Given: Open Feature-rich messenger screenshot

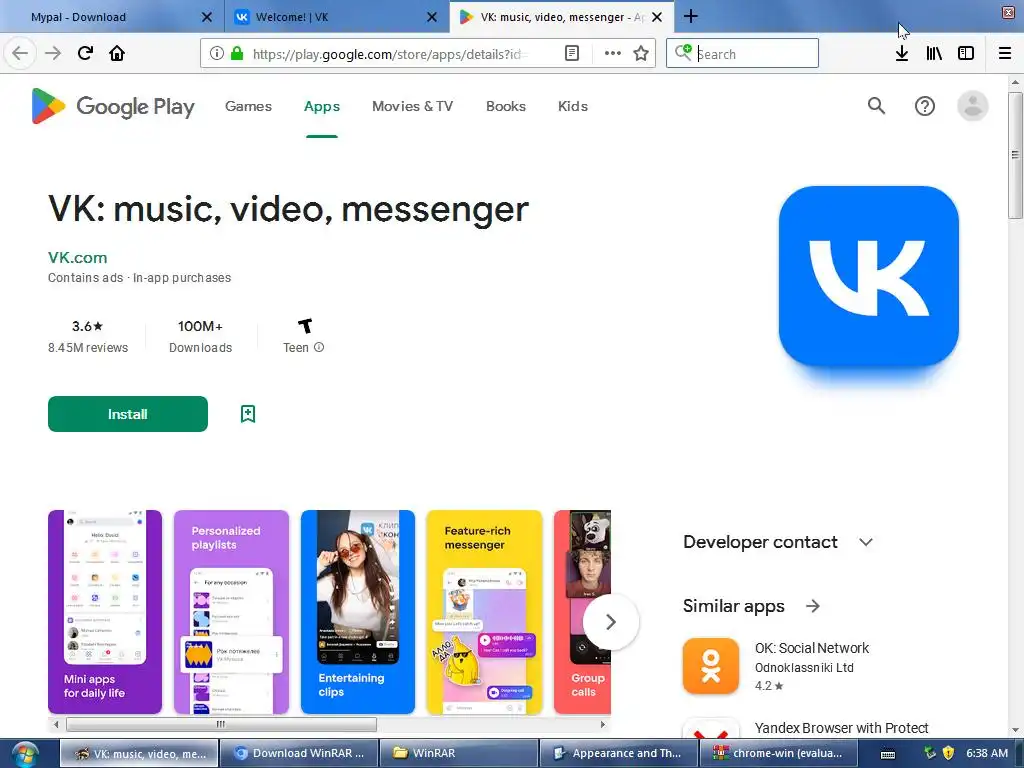Looking at the screenshot, I should (484, 612).
